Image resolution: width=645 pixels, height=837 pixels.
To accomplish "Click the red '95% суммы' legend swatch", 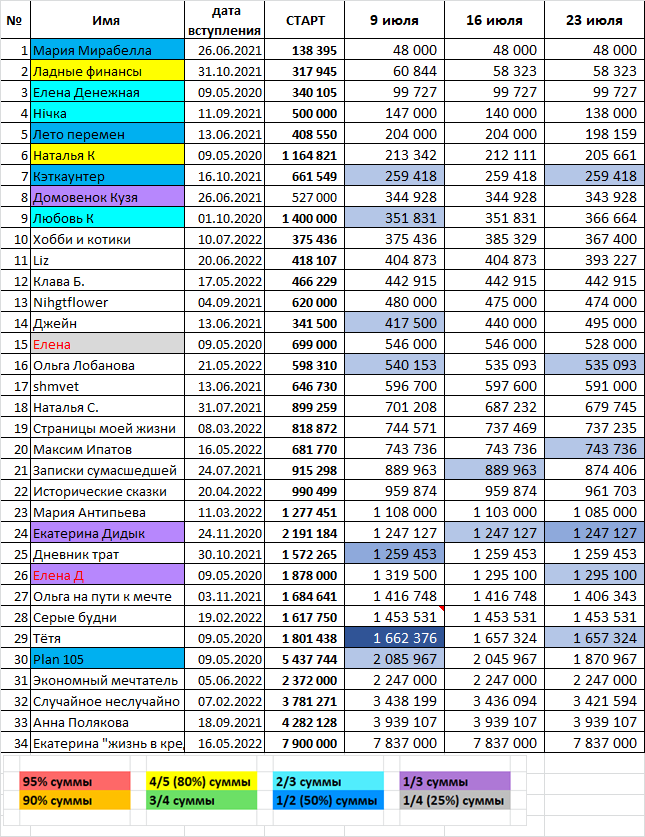I will 75,781.
